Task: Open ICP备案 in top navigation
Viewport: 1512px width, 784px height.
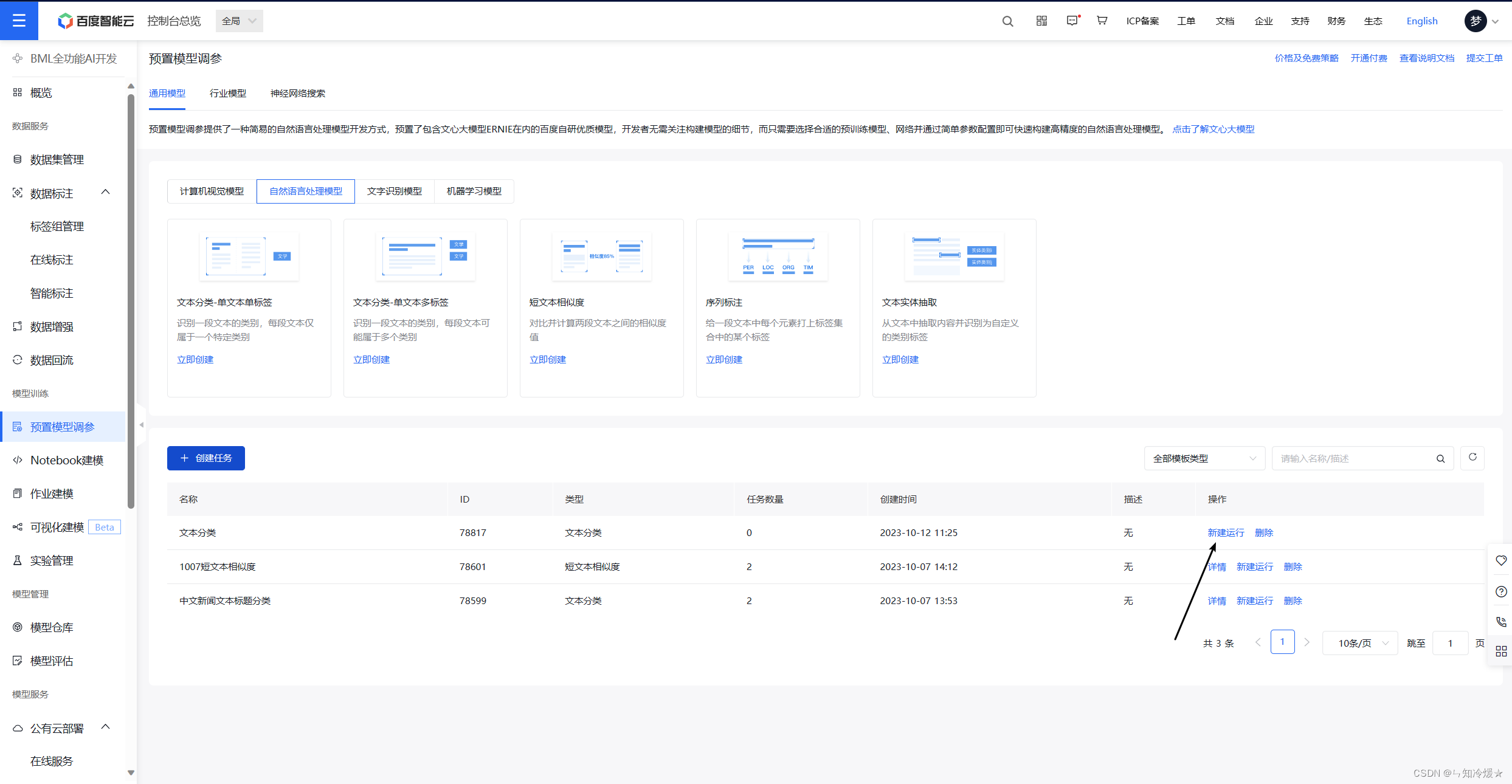Action: click(1142, 21)
